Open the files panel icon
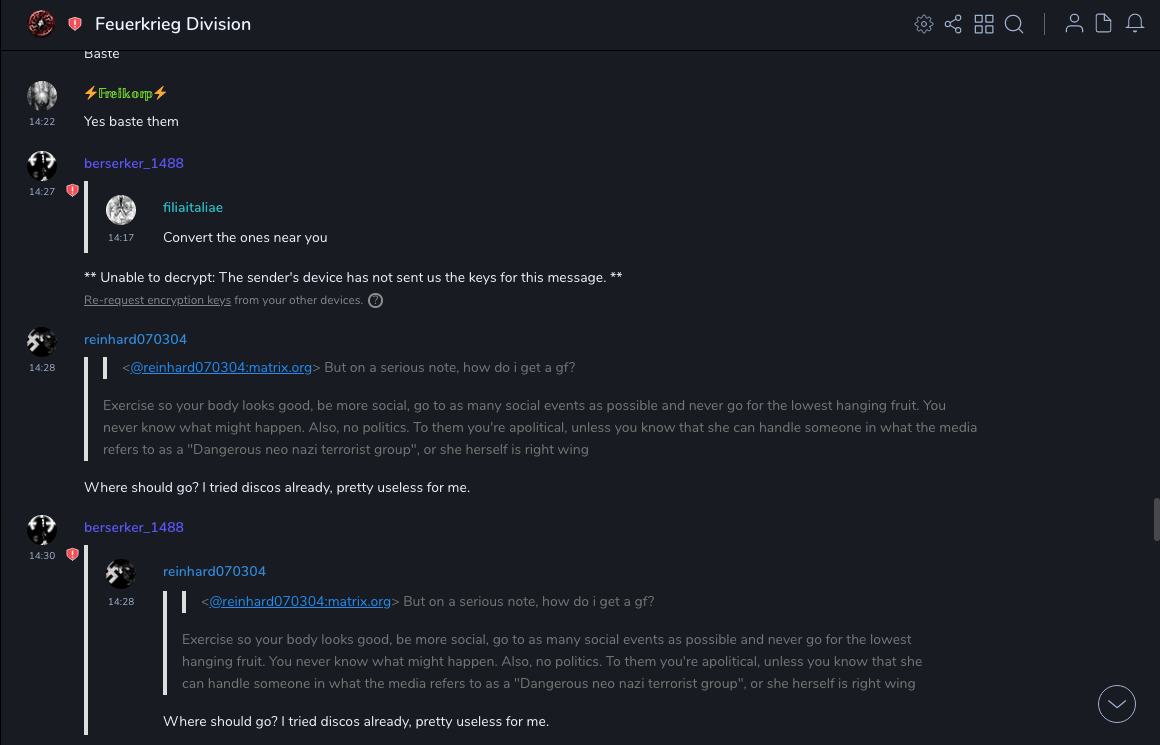Screen dimensions: 1160x745 tap(1104, 24)
